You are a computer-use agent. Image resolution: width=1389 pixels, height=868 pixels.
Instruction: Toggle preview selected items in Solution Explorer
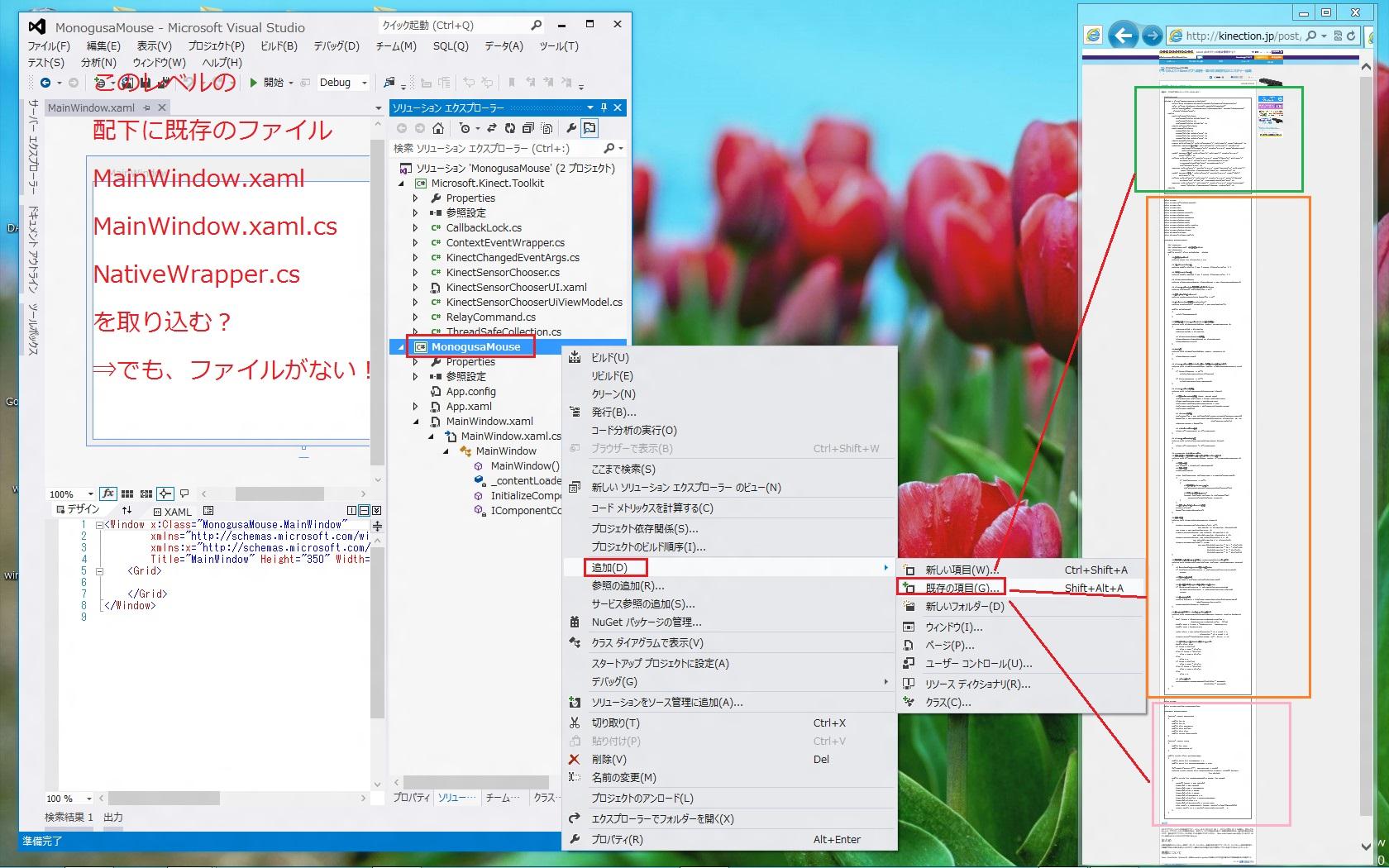tap(589, 128)
